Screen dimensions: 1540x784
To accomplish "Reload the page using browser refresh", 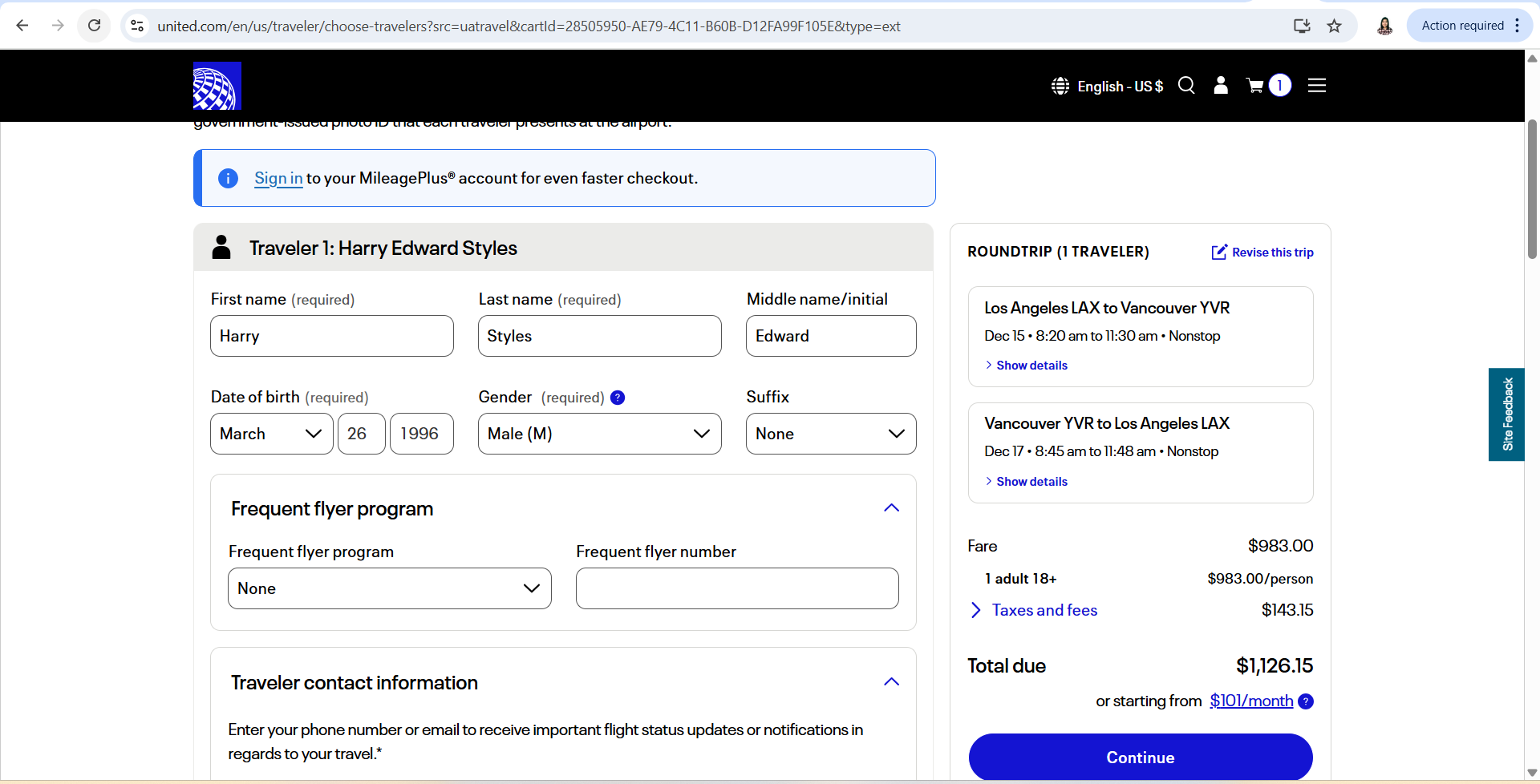I will pyautogui.click(x=95, y=26).
